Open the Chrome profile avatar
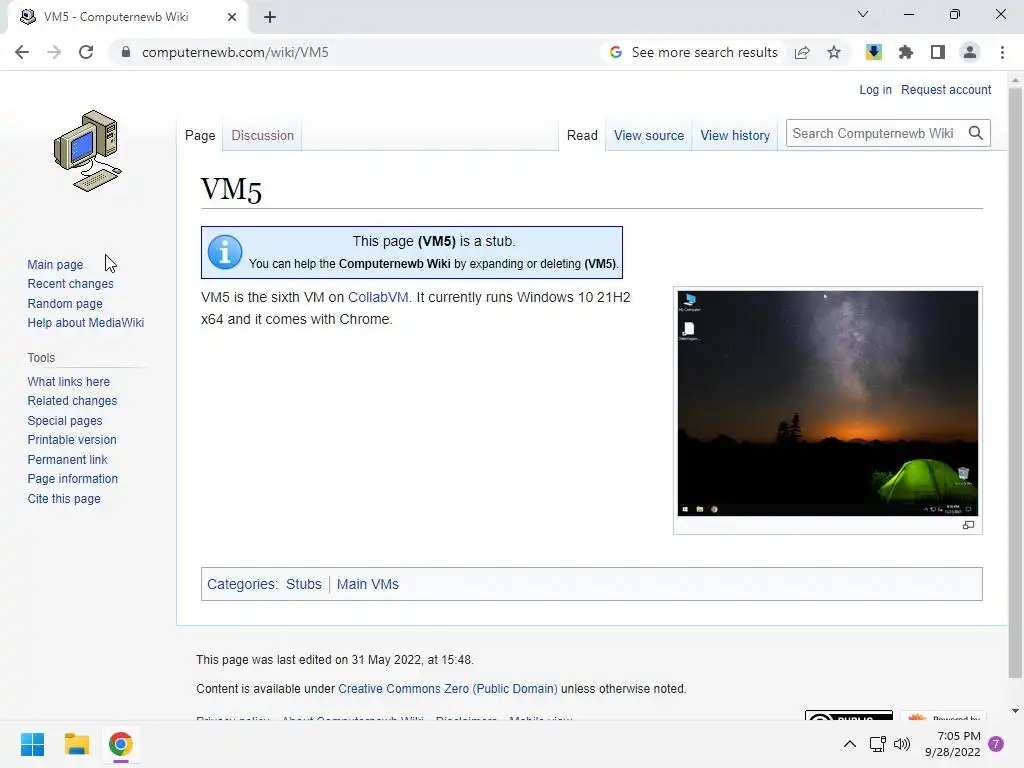This screenshot has width=1024, height=768. (x=970, y=52)
